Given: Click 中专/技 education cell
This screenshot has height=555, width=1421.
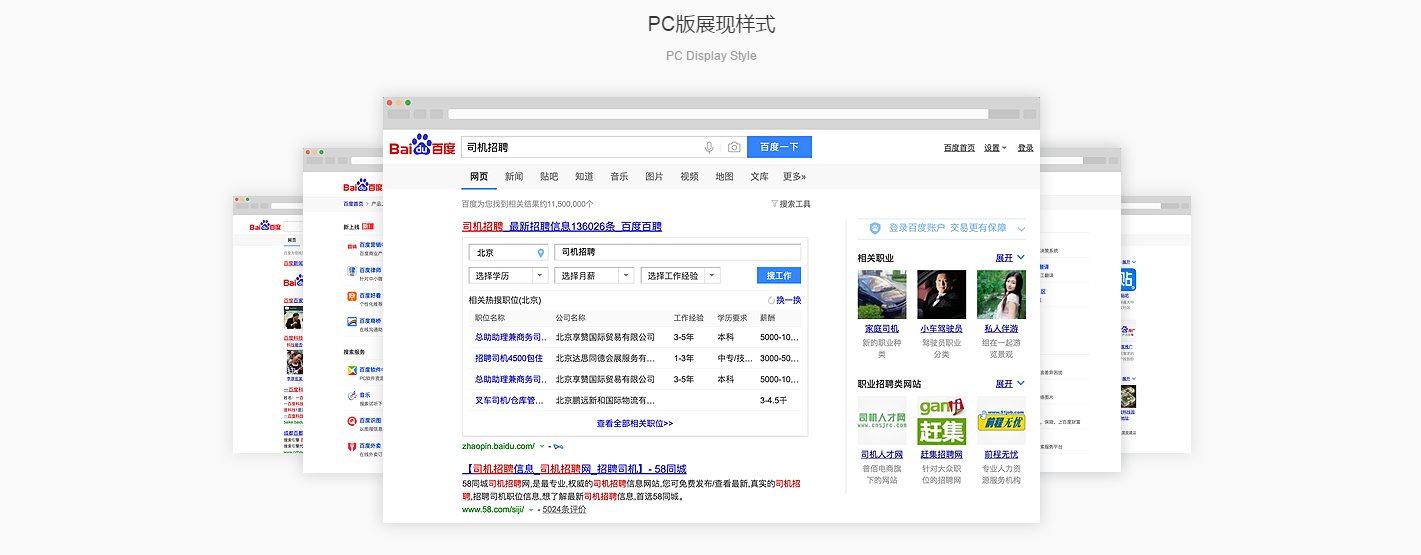Looking at the screenshot, I should (x=733, y=358).
